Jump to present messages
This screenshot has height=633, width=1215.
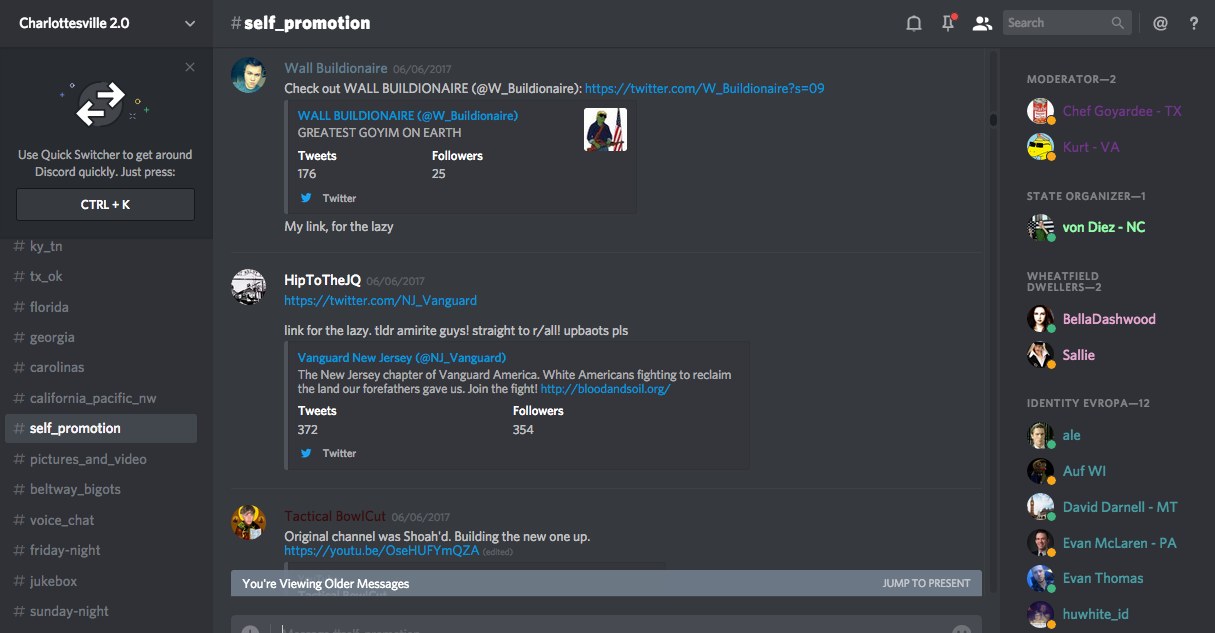(x=926, y=583)
